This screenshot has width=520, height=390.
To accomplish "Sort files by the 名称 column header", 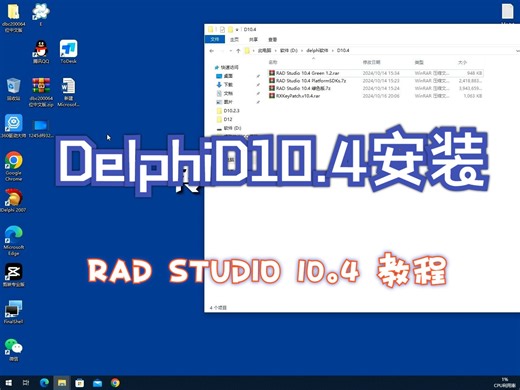I will pos(273,62).
